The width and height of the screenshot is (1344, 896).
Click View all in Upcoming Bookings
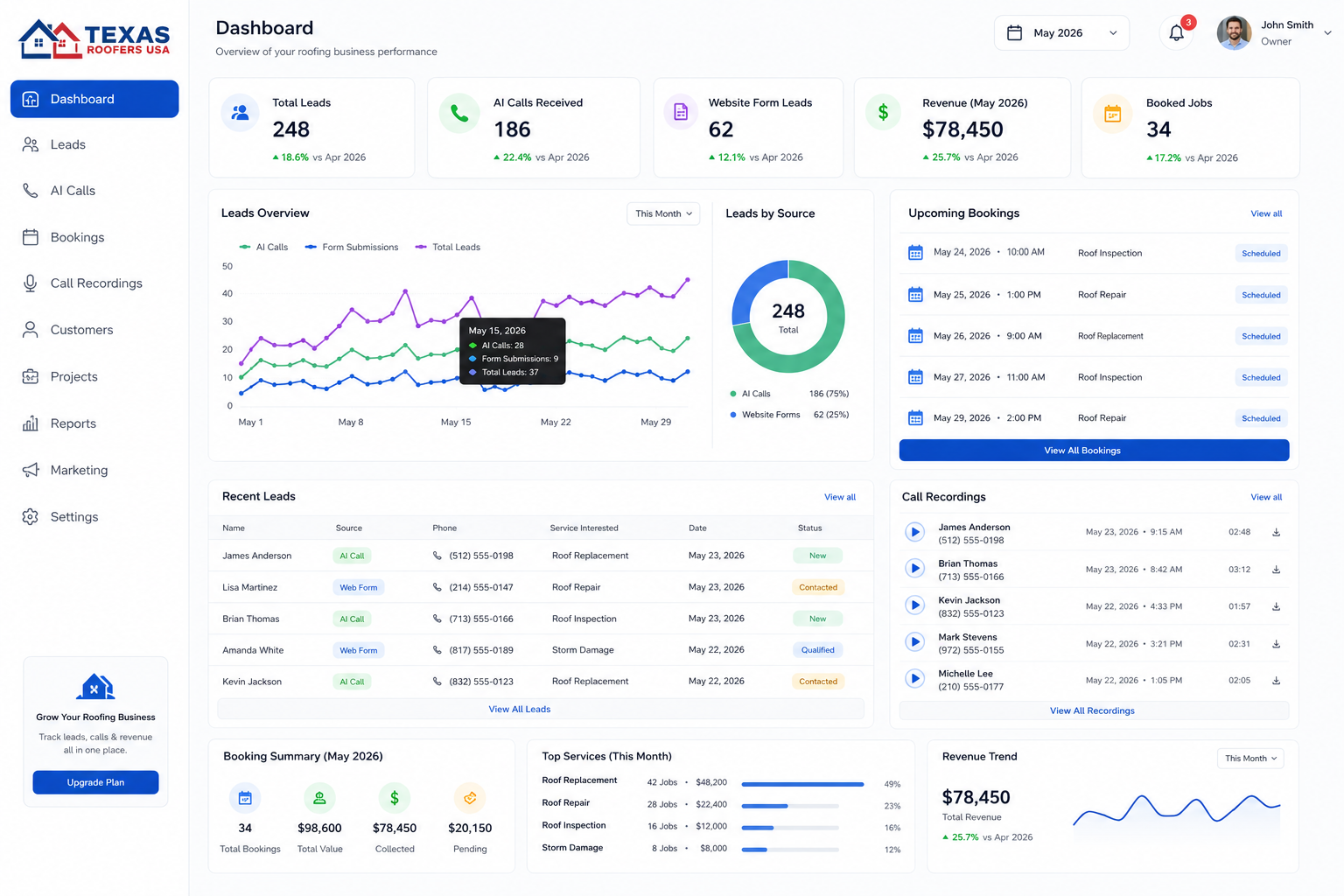(x=1266, y=213)
